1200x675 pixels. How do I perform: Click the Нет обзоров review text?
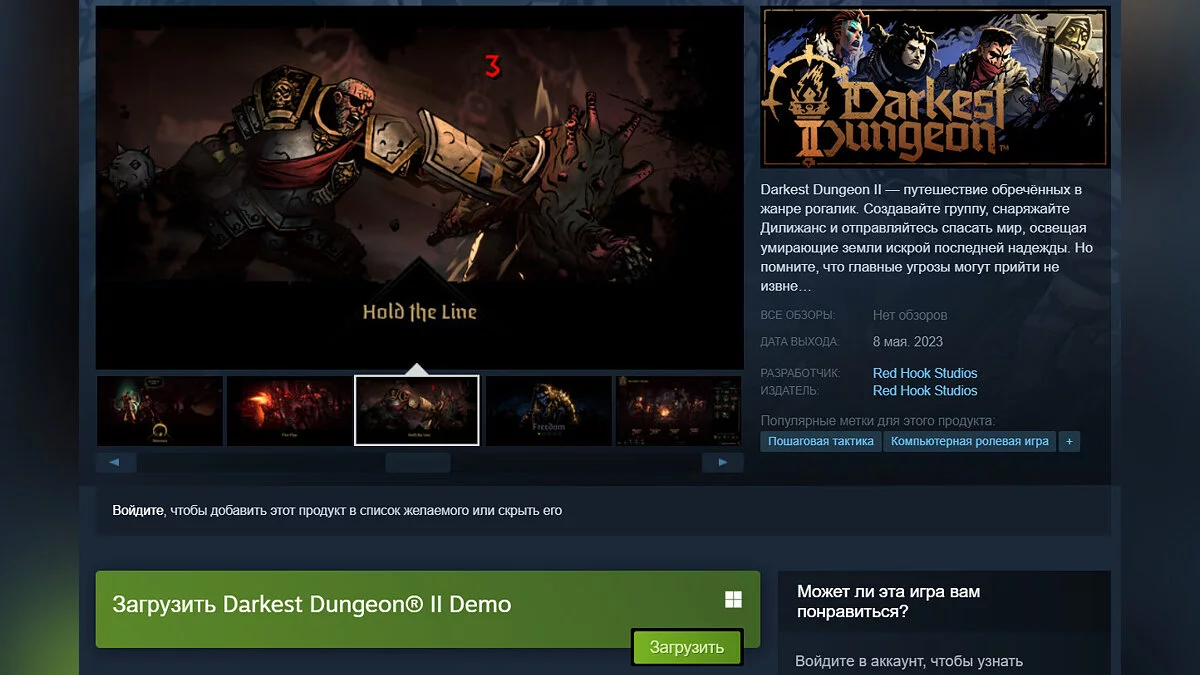pyautogui.click(x=910, y=316)
